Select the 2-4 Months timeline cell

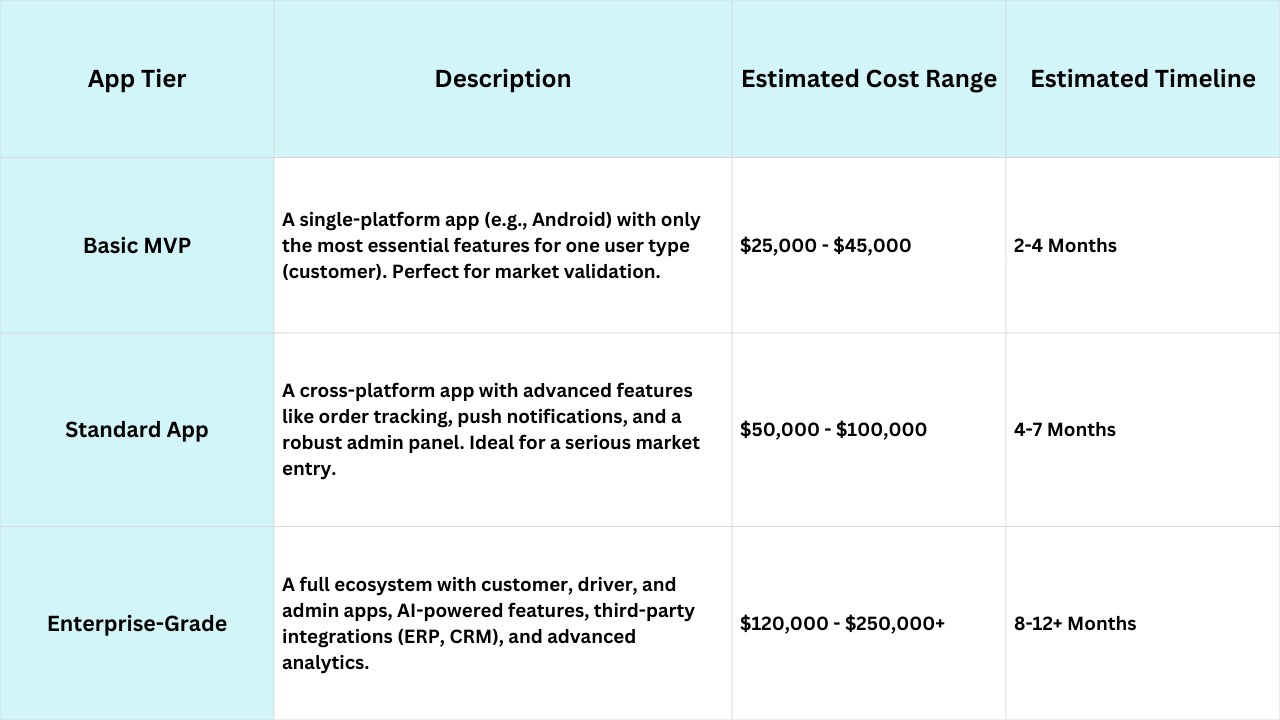coord(1065,246)
